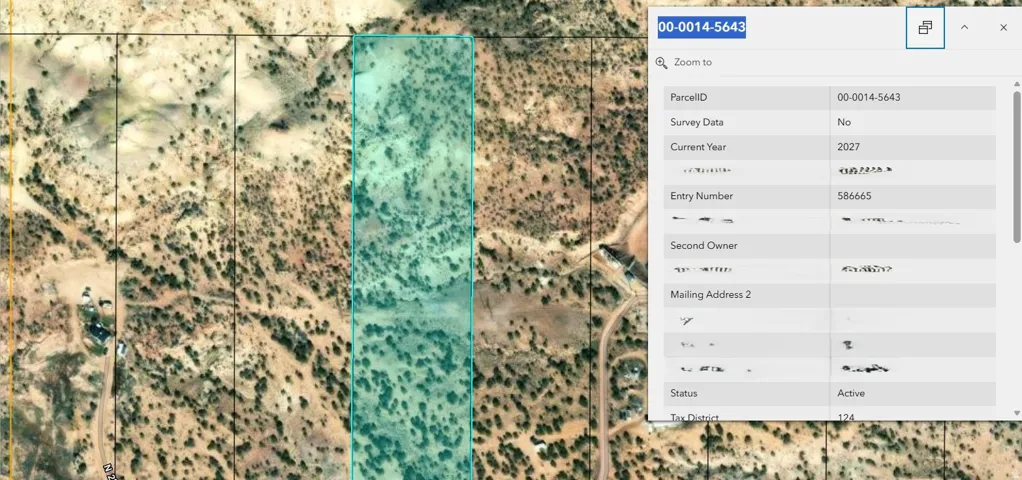Click the Tax District value 124
The image size is (1022, 480).
(846, 416)
